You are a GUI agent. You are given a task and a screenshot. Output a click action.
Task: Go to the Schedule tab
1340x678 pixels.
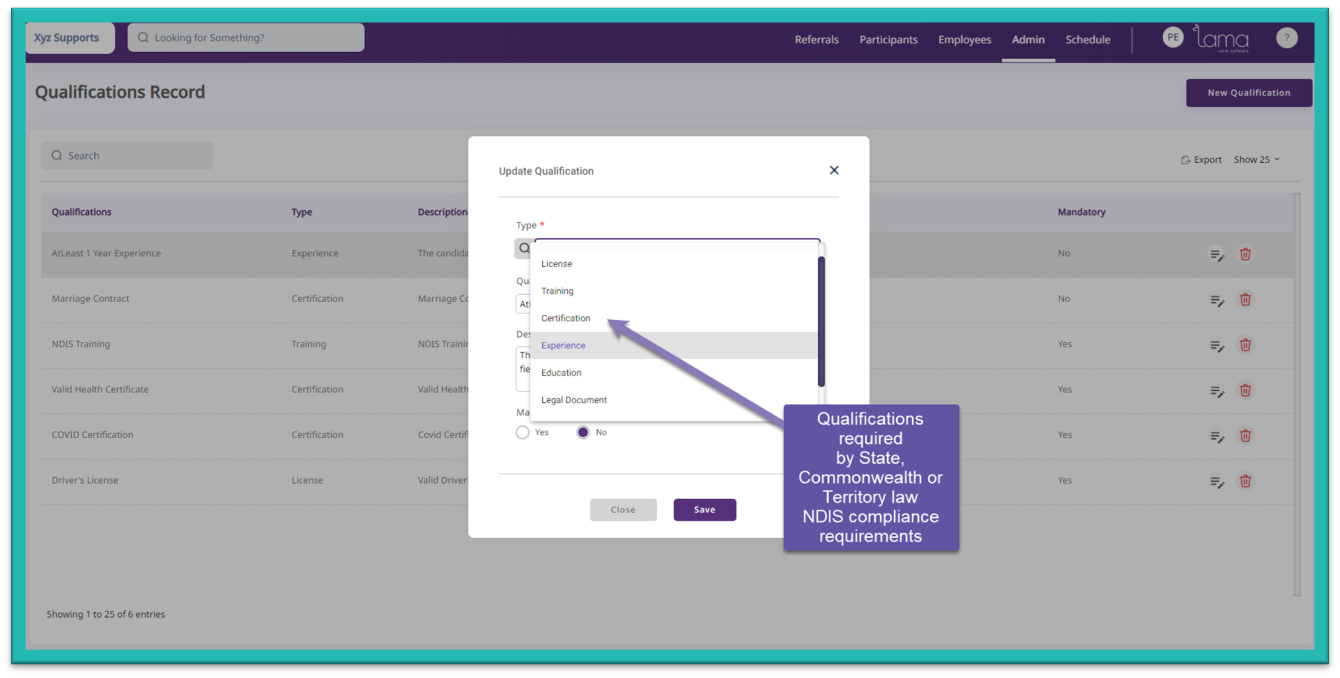pos(1087,40)
